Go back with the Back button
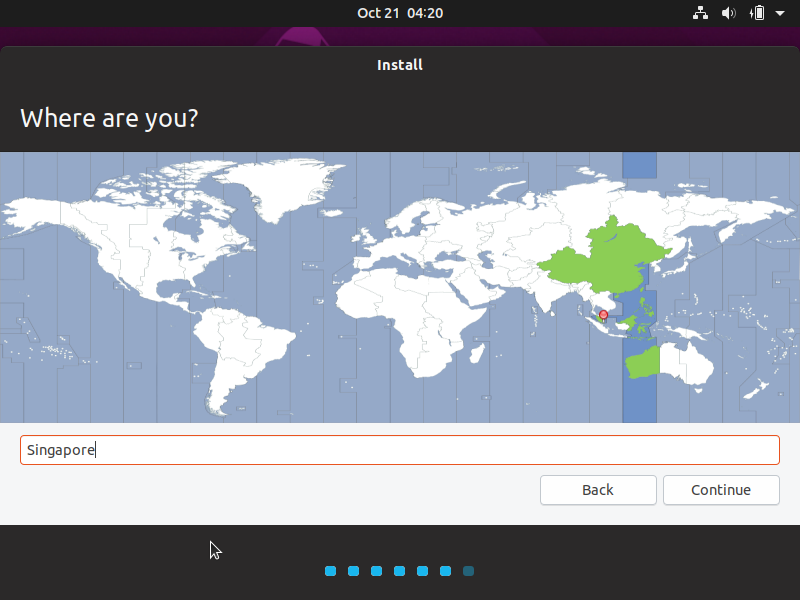This screenshot has height=600, width=800. (x=598, y=490)
